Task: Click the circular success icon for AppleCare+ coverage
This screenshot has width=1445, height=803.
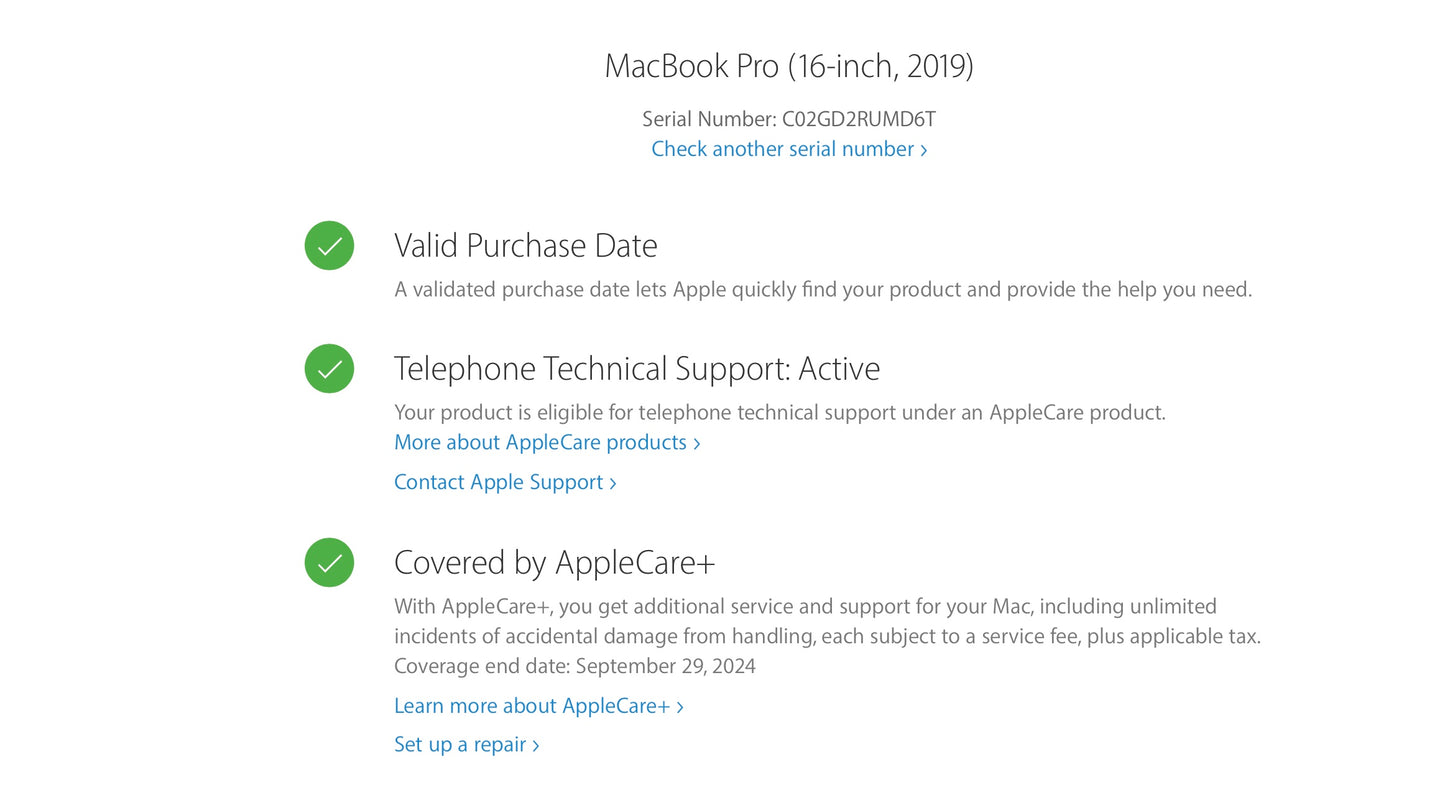Action: point(329,563)
